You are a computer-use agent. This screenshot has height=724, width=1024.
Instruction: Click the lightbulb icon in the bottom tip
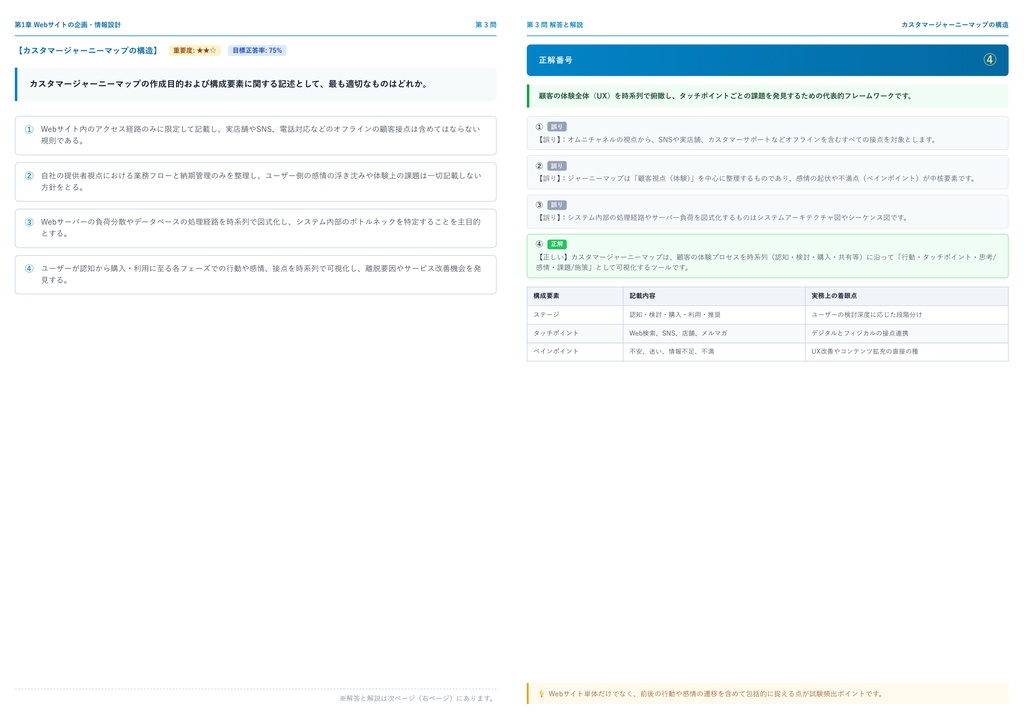click(541, 694)
